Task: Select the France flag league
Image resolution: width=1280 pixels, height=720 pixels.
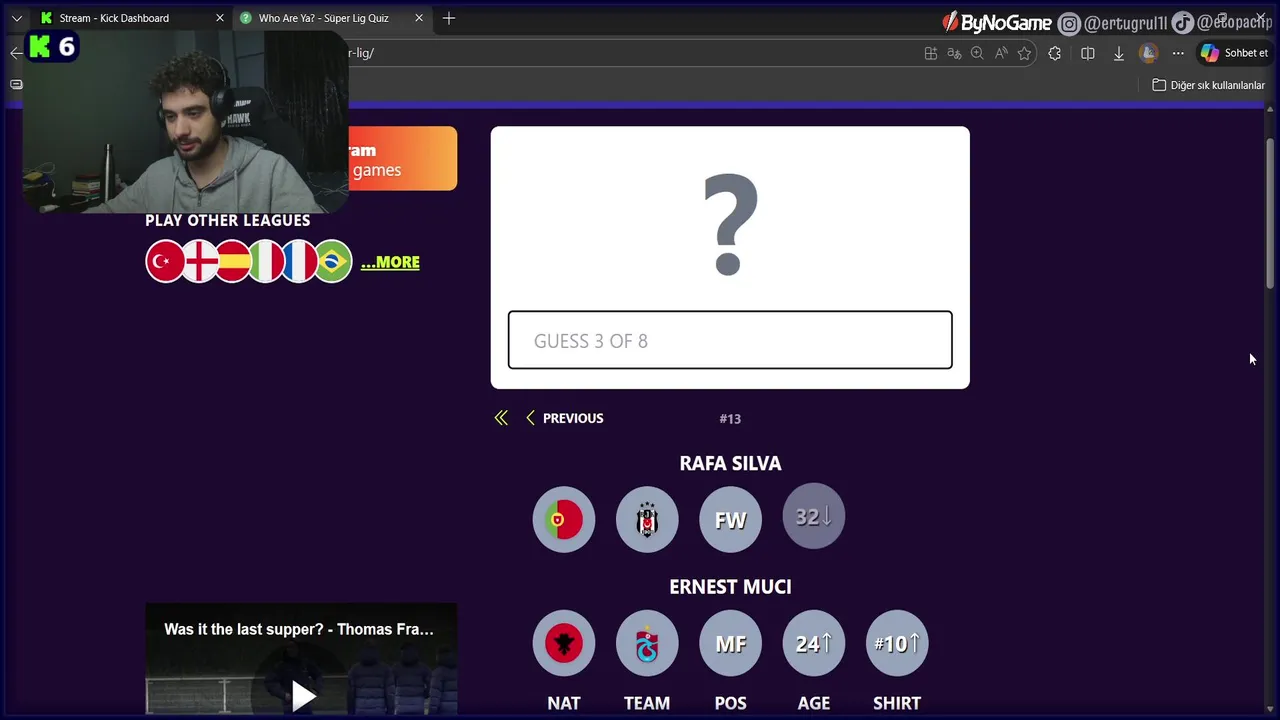Action: 299,262
